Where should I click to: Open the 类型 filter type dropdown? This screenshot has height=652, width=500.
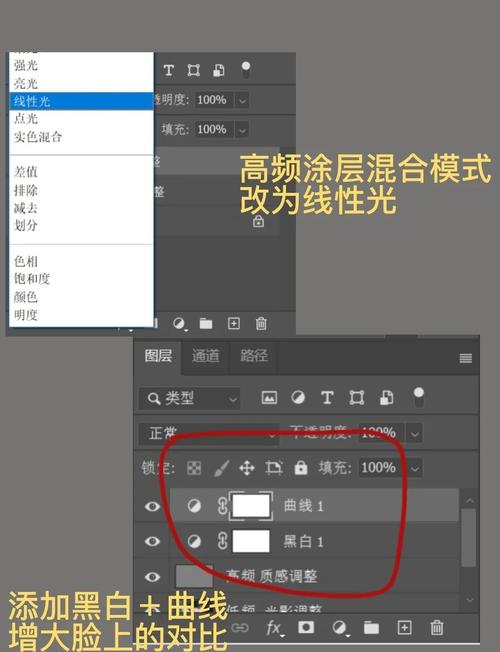click(x=189, y=398)
